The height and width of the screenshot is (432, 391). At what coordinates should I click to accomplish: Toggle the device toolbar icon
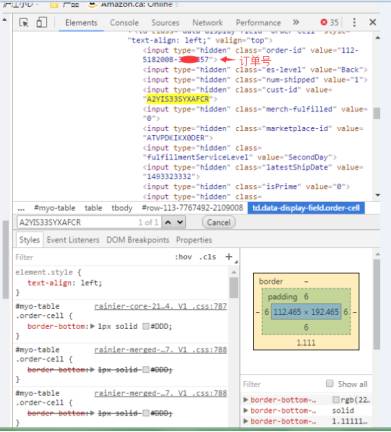coord(42,23)
